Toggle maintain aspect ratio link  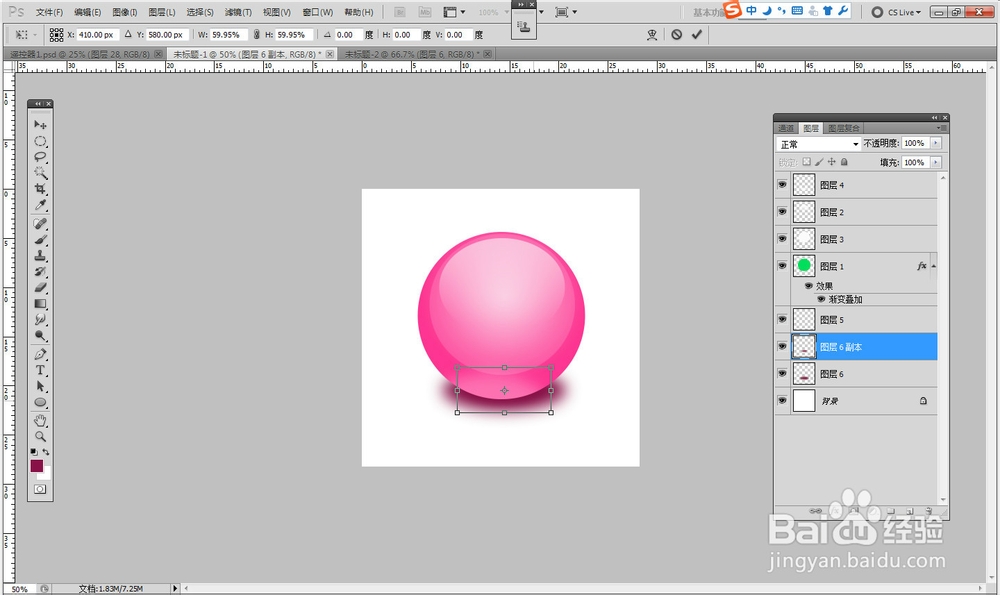coord(256,34)
